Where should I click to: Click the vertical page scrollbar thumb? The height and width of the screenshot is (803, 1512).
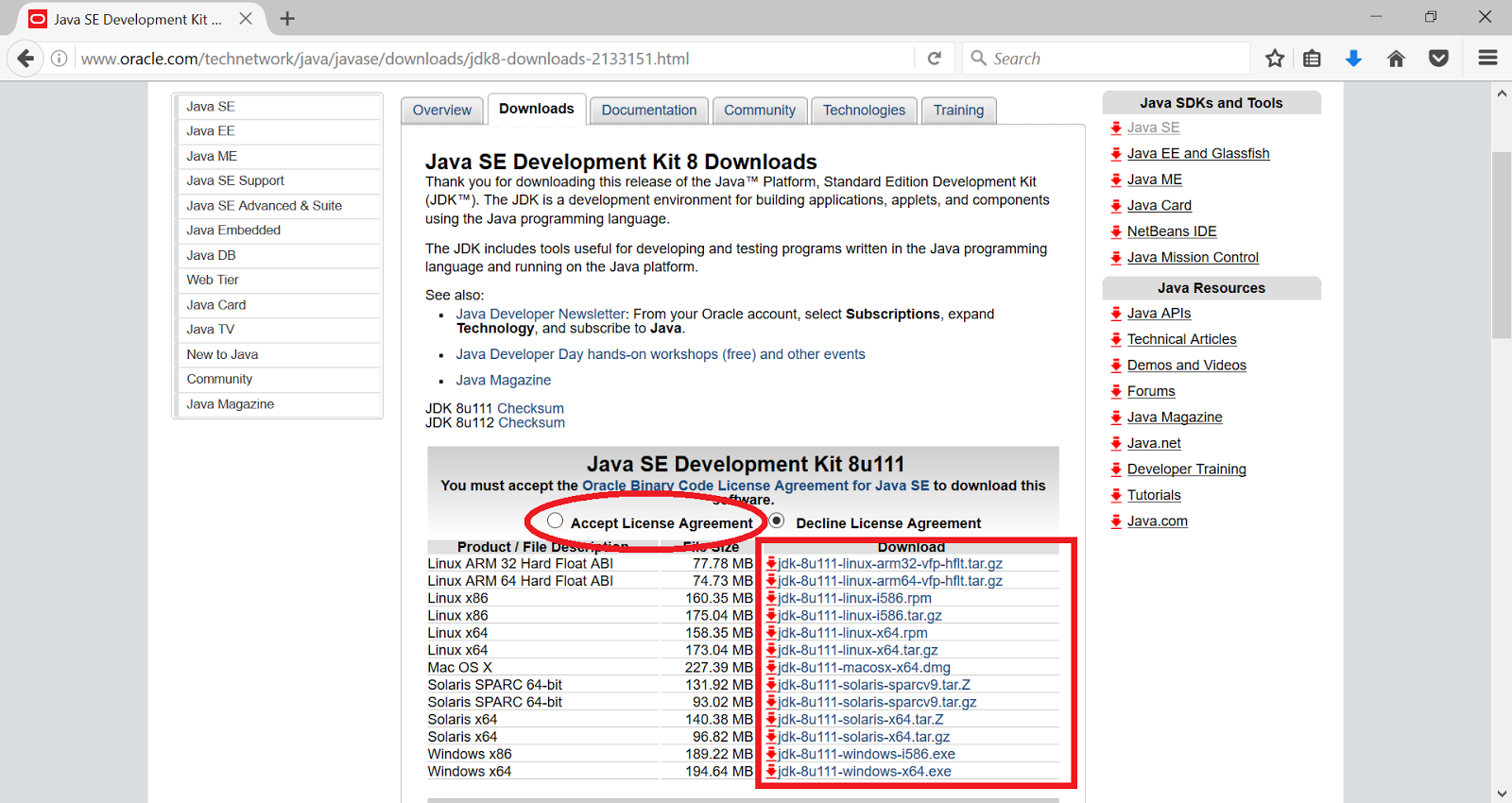tap(1502, 245)
